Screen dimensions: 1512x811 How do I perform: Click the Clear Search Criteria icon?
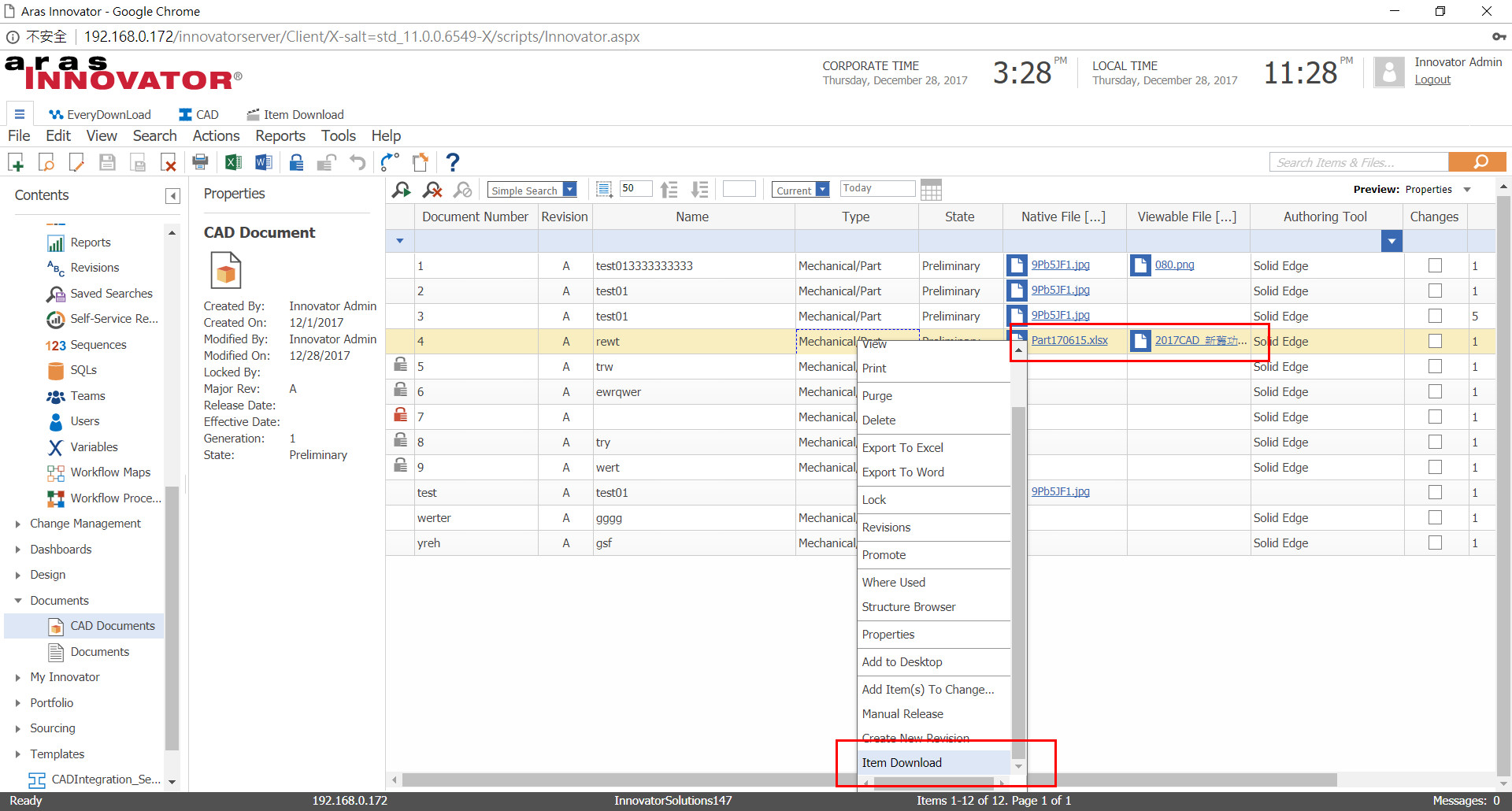[432, 190]
